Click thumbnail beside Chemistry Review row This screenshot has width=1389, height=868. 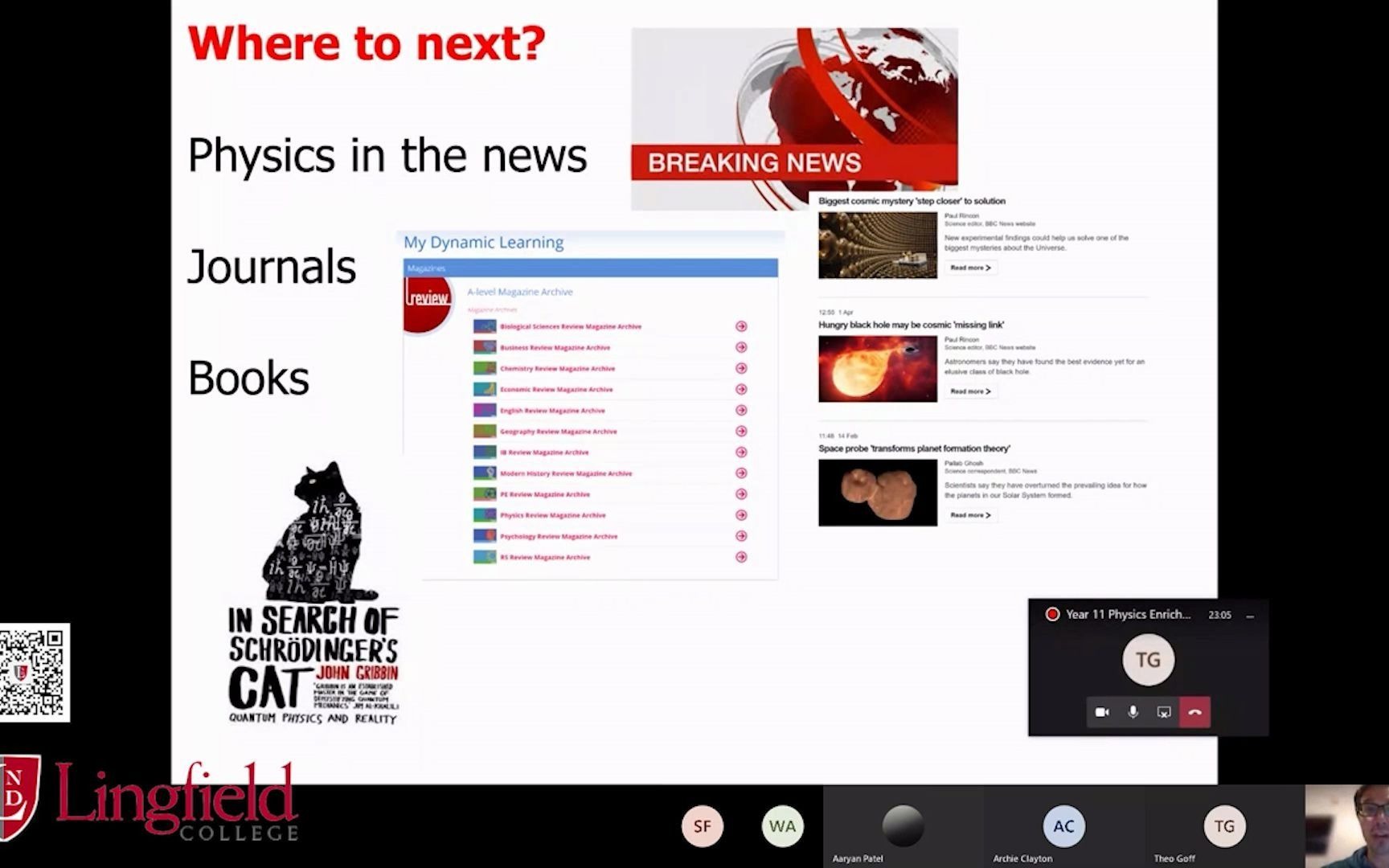[485, 368]
